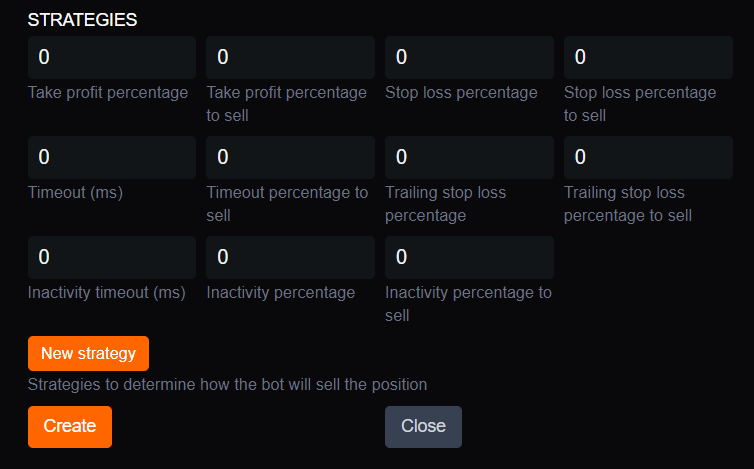
Task: Select the Stop loss percentage input box
Action: coord(469,58)
